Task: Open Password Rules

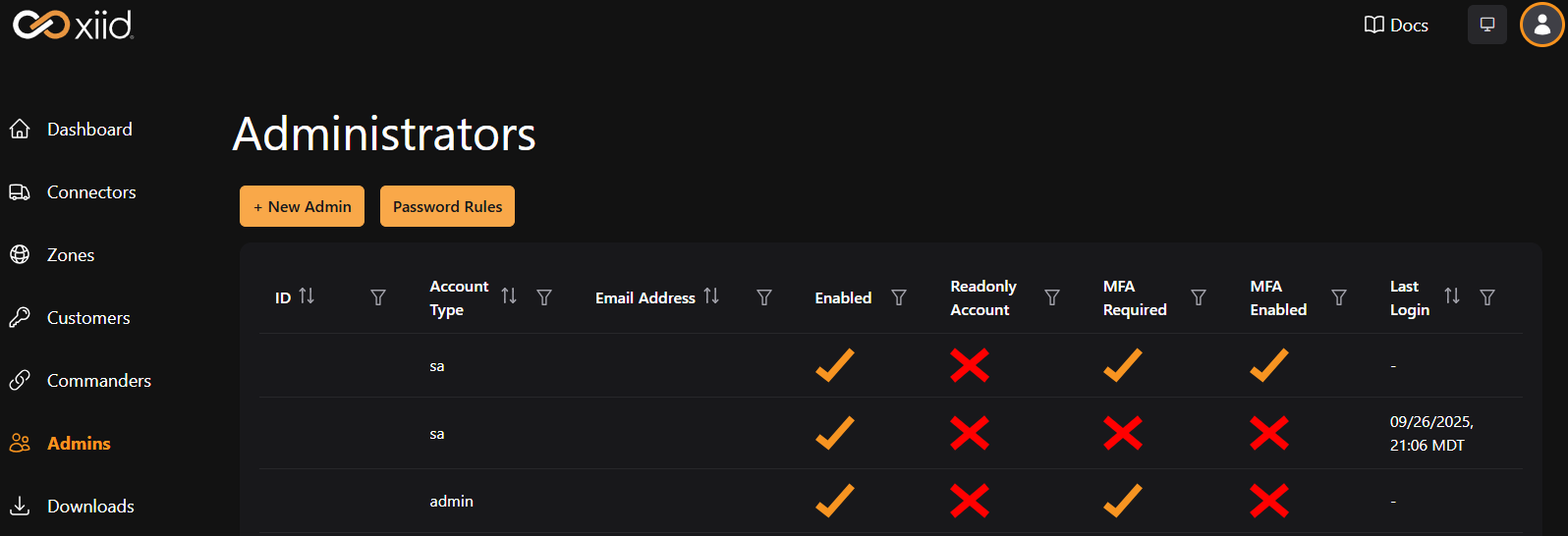Action: (x=447, y=206)
